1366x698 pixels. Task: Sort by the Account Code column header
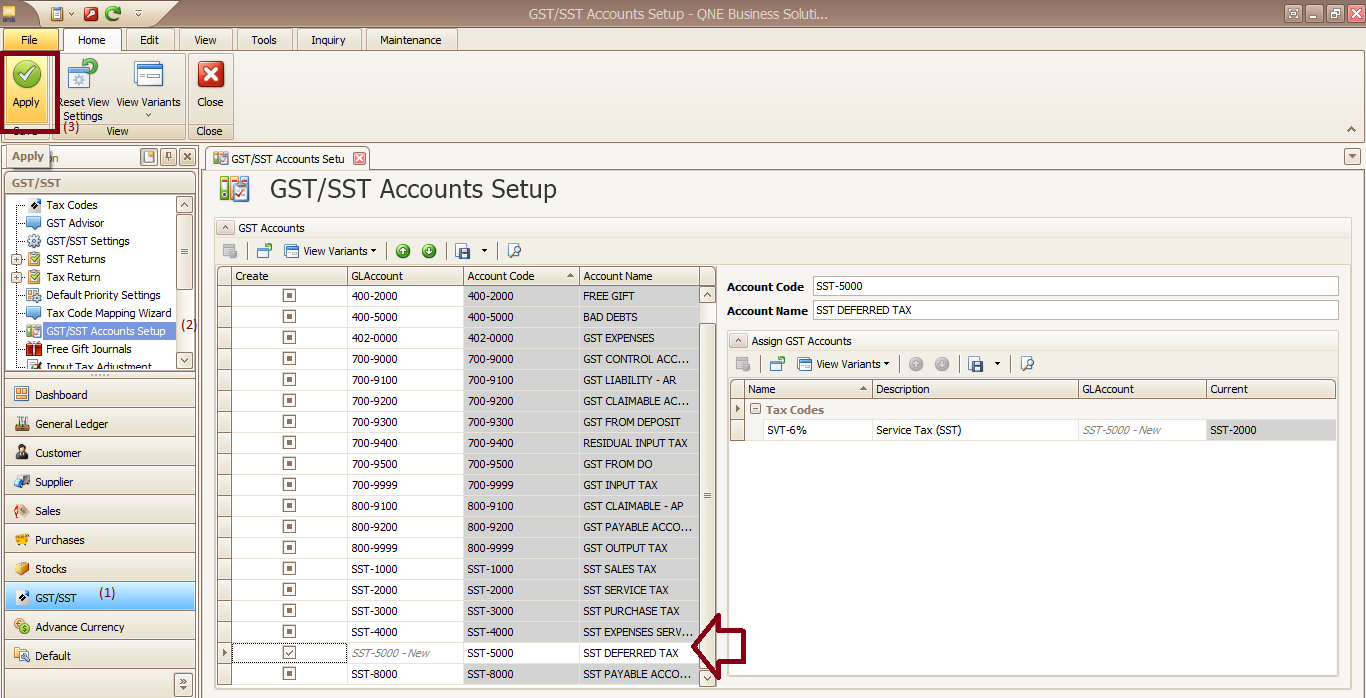click(521, 276)
